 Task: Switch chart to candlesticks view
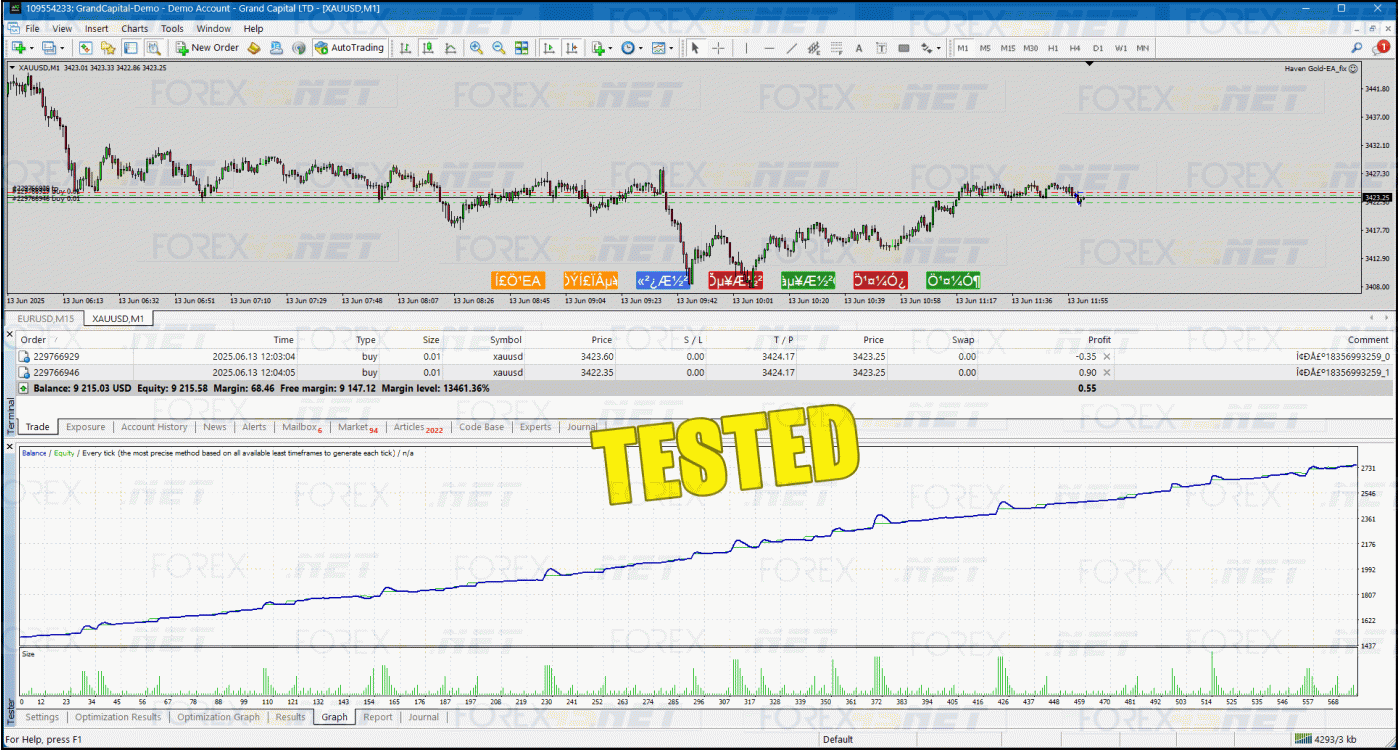click(428, 48)
